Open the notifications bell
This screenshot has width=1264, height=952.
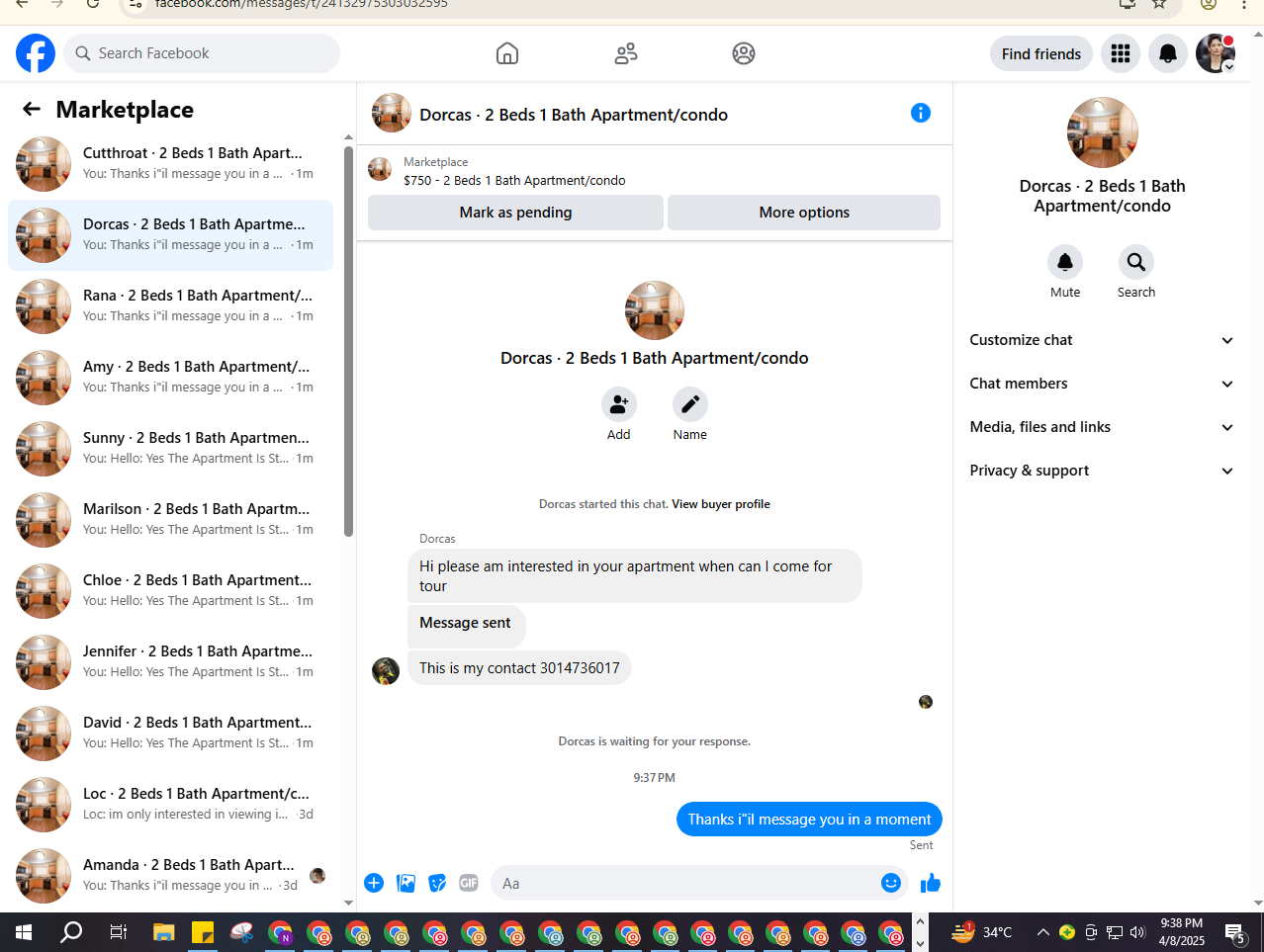(1168, 53)
